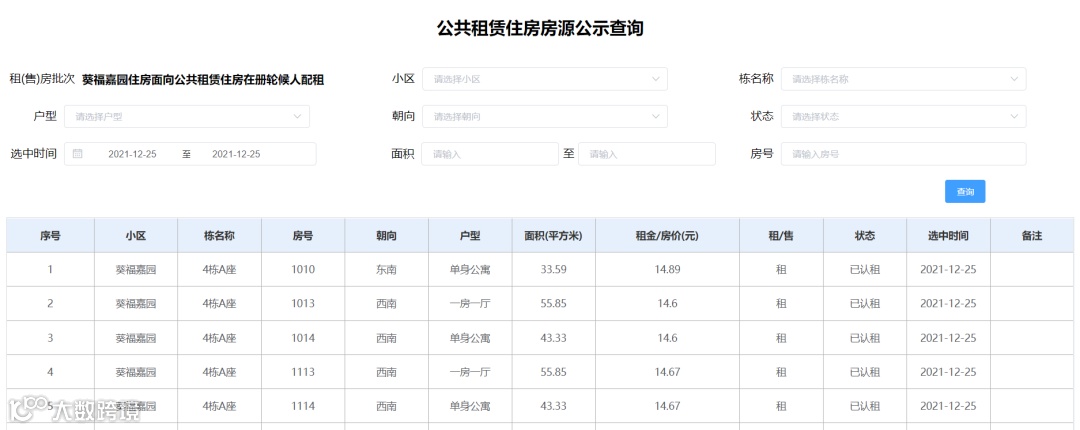Click the 小区 column header in table
Viewport: 1080px width, 430px height.
[x=136, y=236]
